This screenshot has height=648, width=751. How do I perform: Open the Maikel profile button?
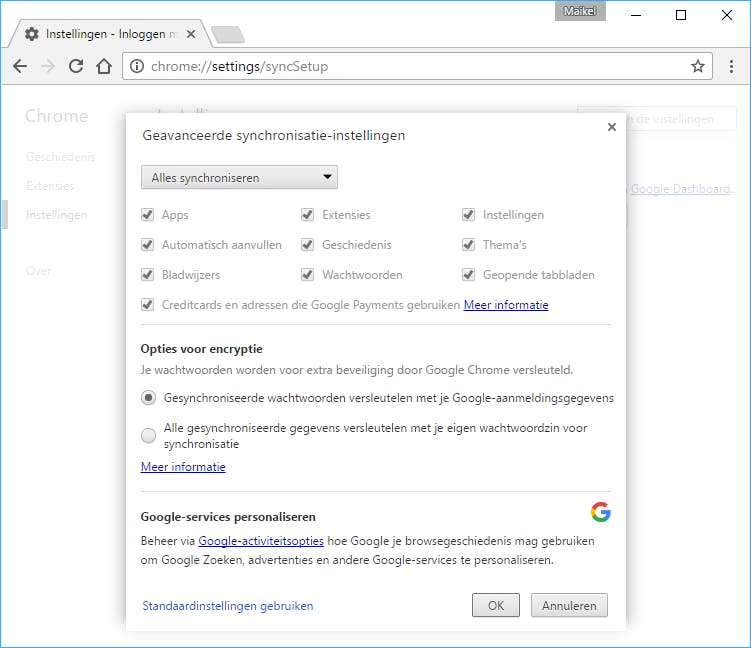pyautogui.click(x=580, y=11)
